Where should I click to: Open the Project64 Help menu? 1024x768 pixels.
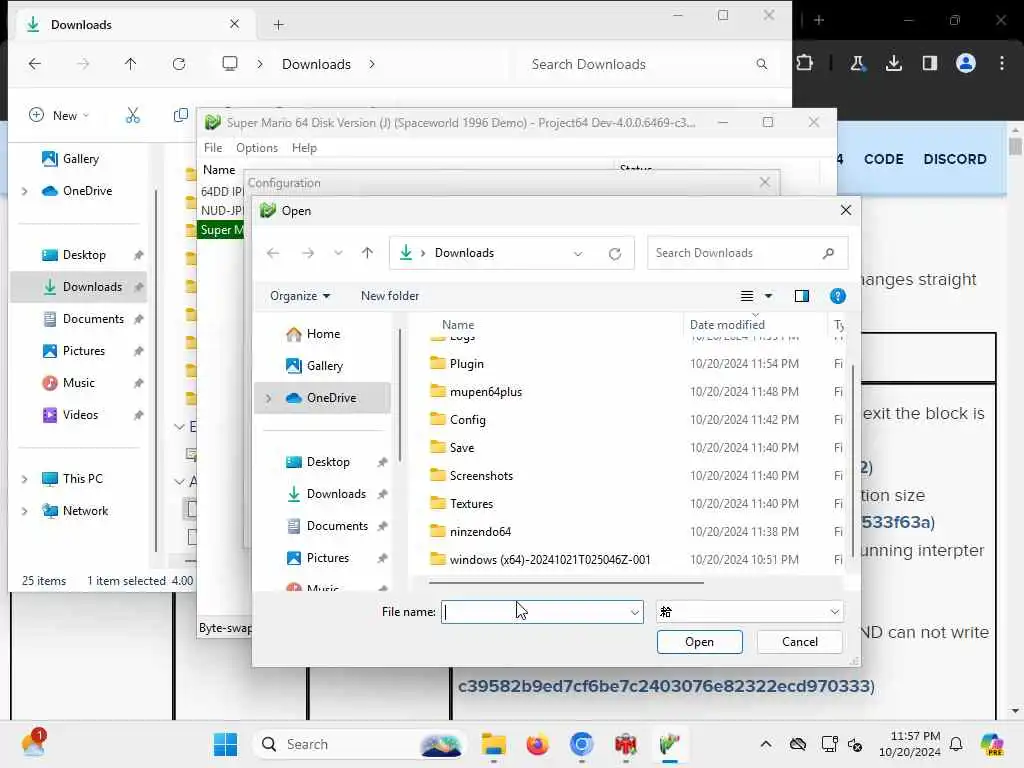click(x=304, y=148)
